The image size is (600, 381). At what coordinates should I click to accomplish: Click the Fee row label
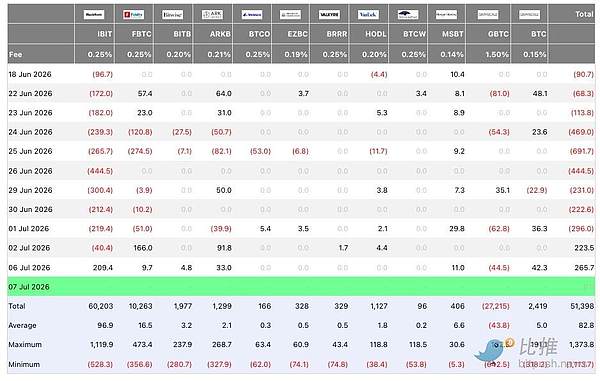(15, 54)
